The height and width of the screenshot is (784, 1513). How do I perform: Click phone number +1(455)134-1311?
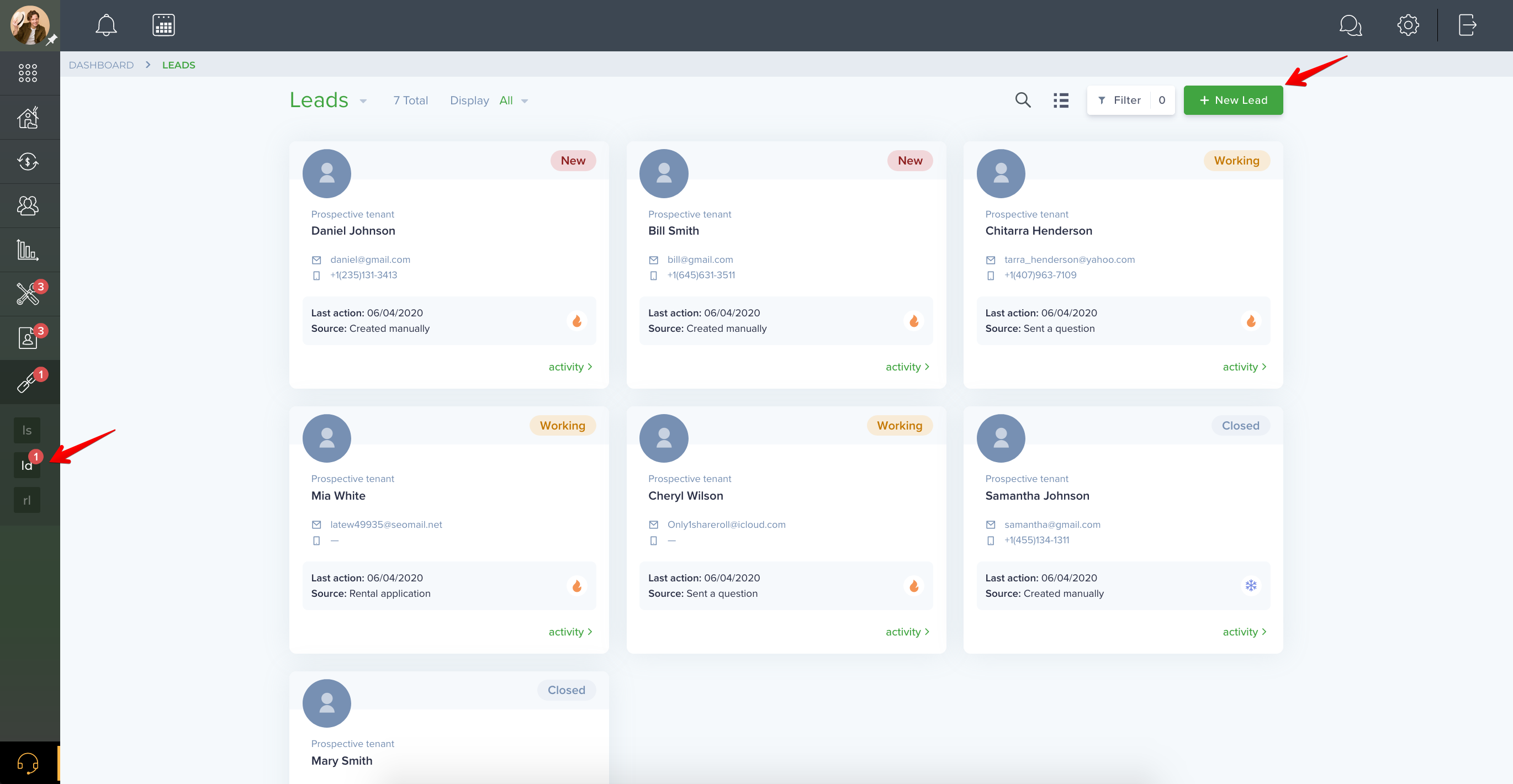coord(1036,540)
